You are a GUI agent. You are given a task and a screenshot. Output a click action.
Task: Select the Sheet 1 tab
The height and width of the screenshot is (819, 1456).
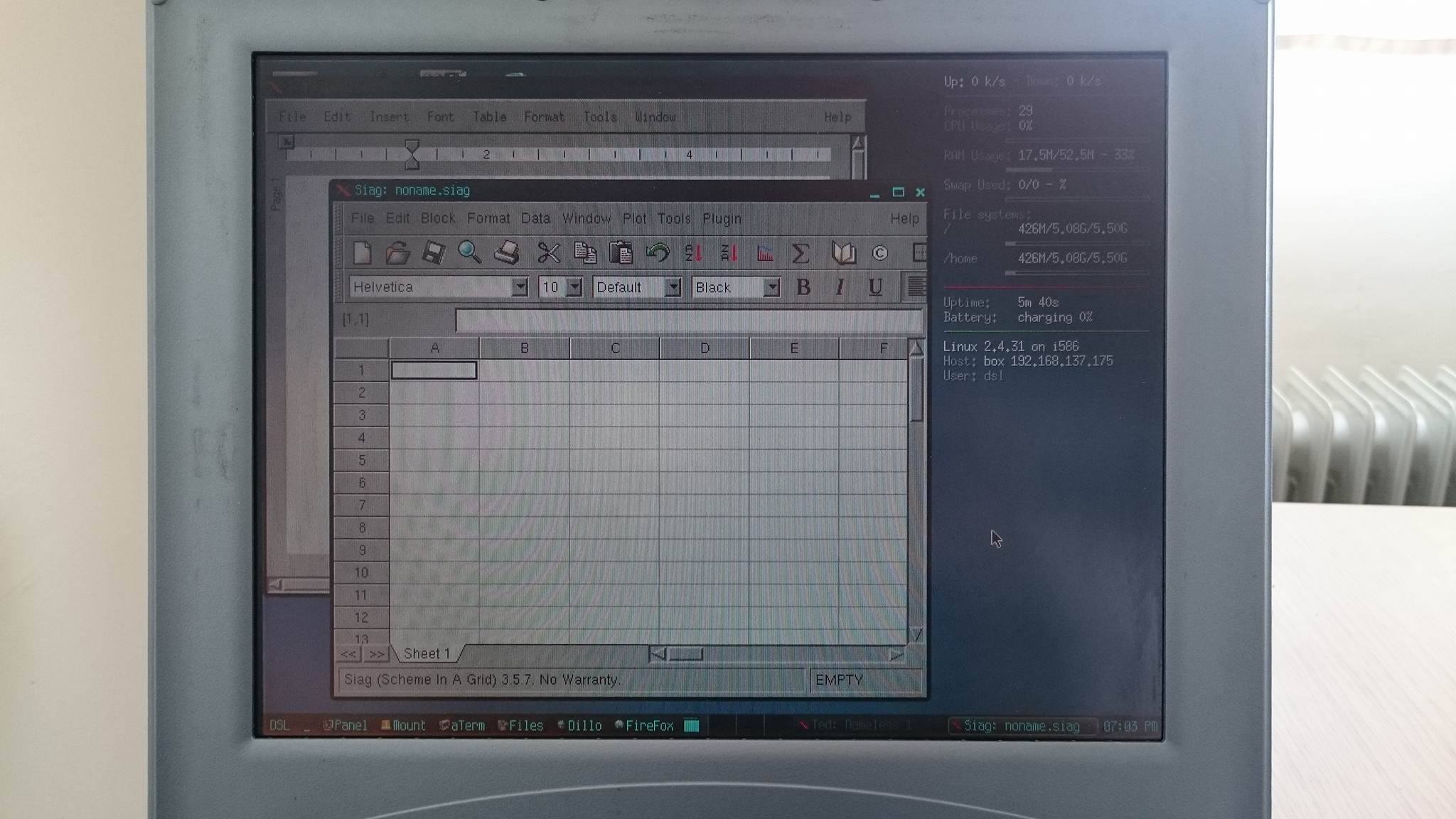pos(427,653)
